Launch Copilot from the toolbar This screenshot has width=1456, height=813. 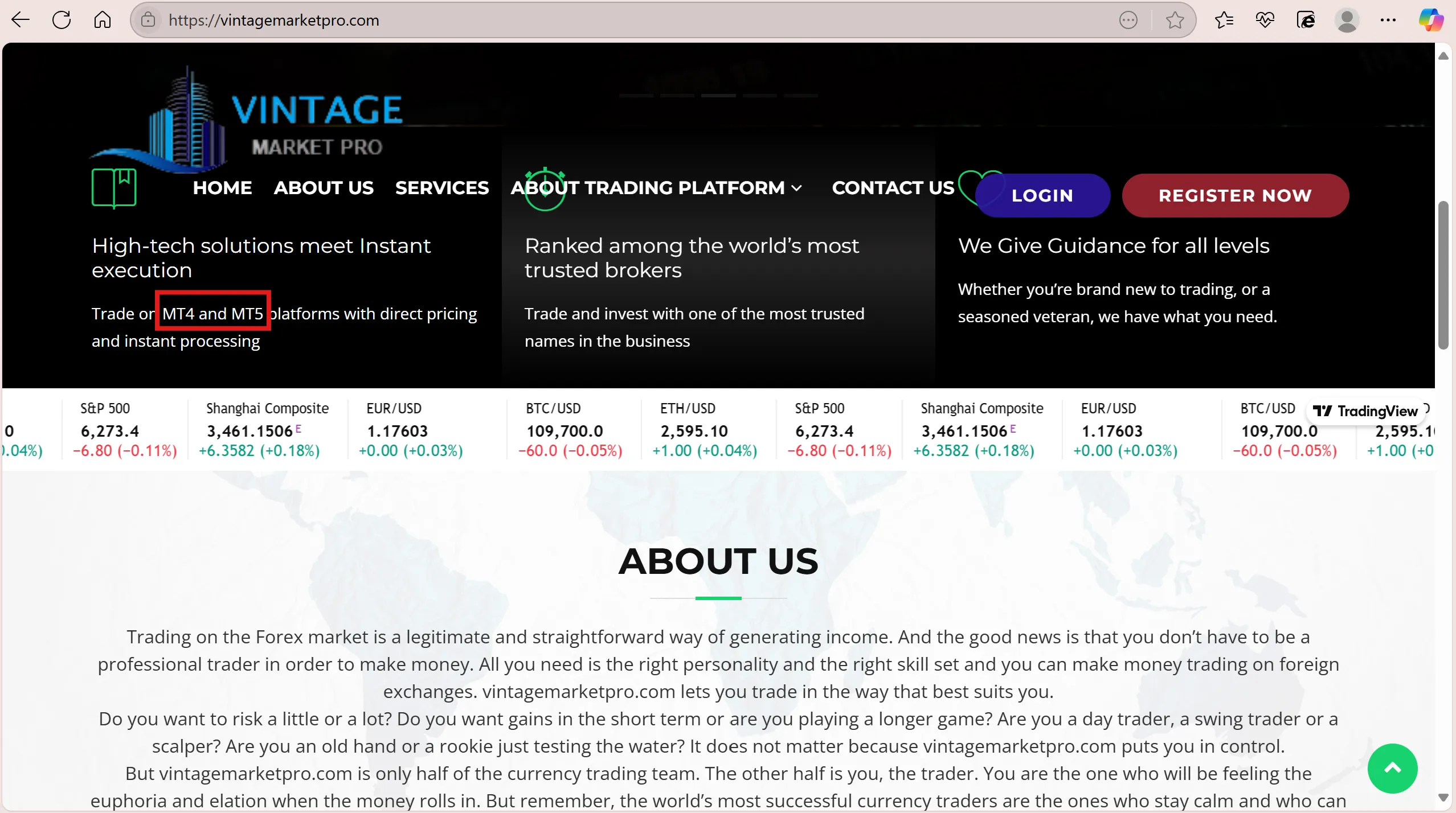click(1431, 20)
